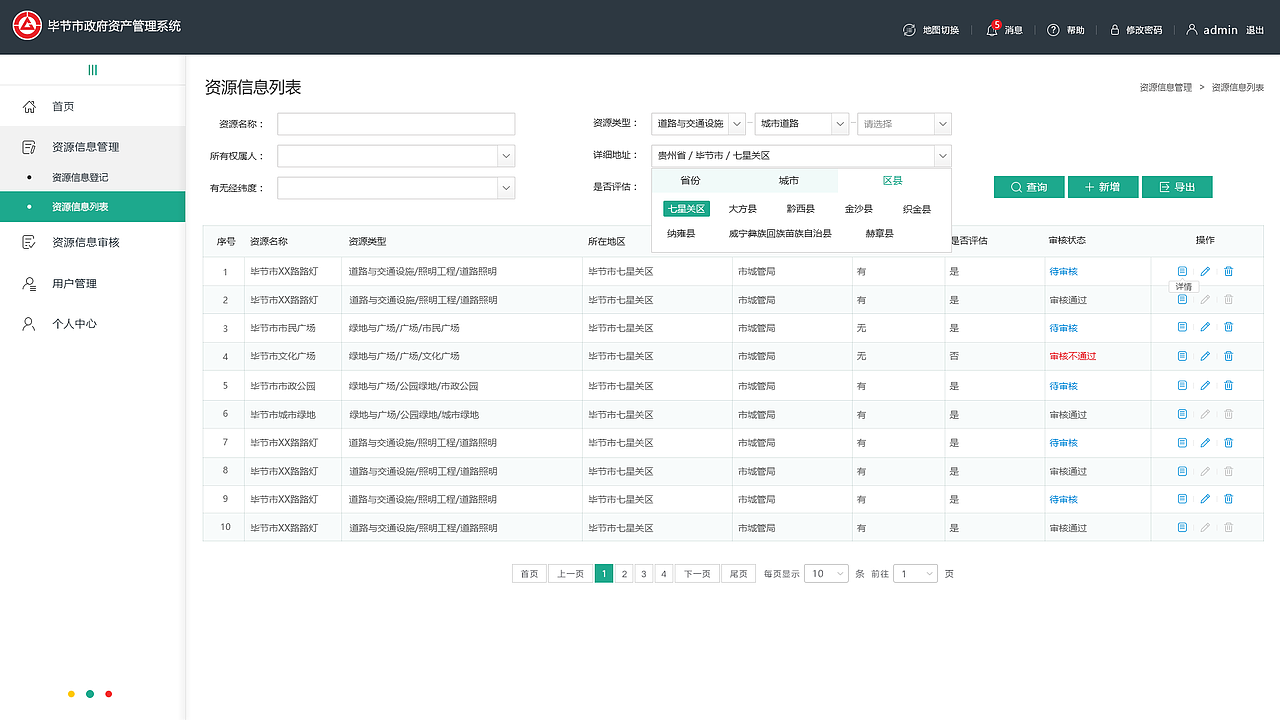Screen dimensions: 1280x720
Task: Edit row number 1 with pencil icon
Action: coord(1205,271)
